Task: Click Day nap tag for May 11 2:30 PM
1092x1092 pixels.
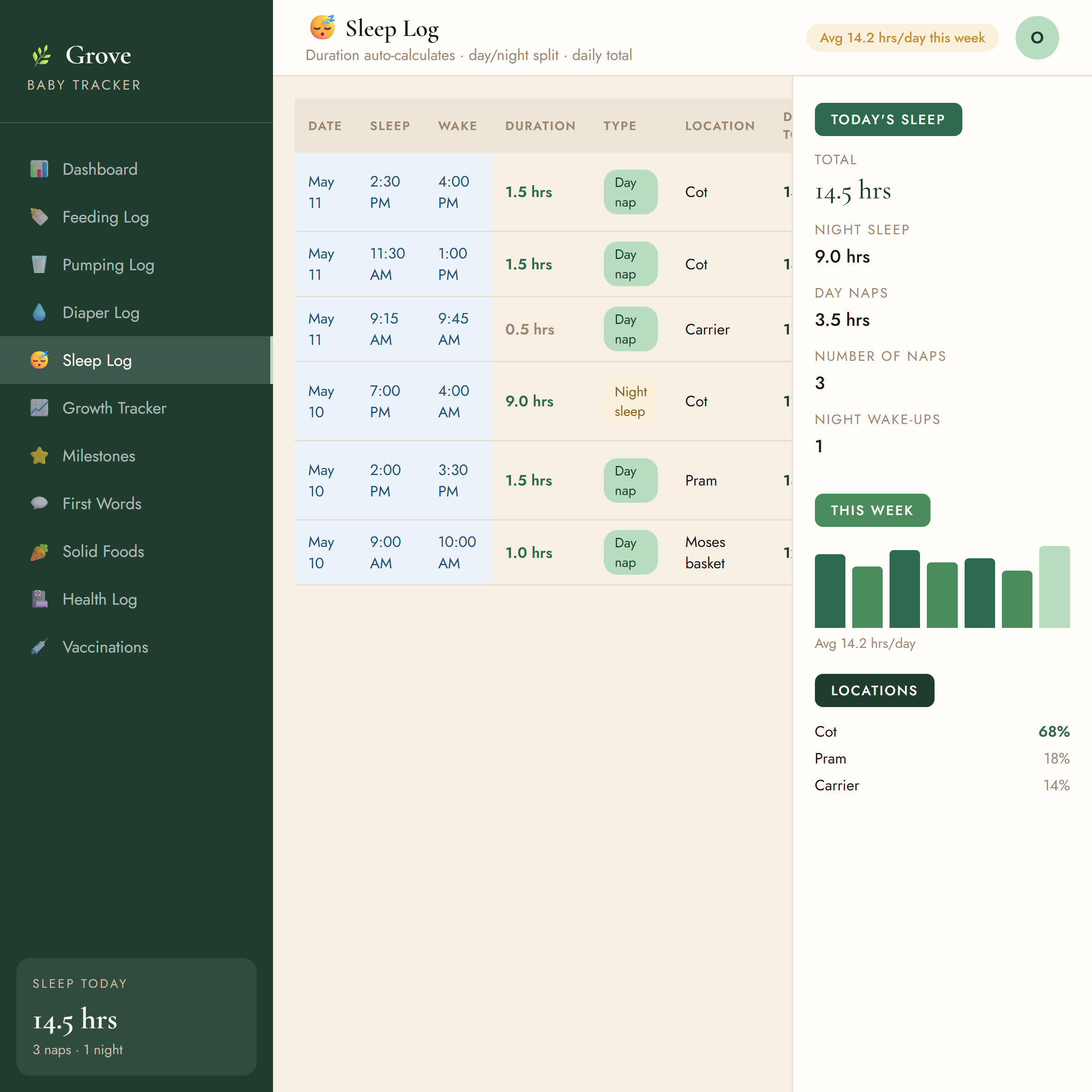Action: coord(630,192)
